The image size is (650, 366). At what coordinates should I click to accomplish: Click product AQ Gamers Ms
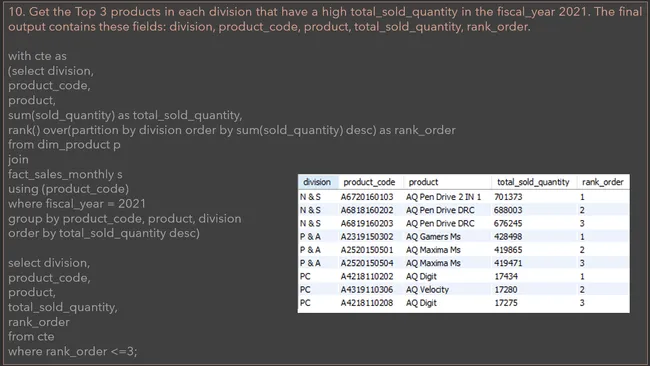(433, 237)
